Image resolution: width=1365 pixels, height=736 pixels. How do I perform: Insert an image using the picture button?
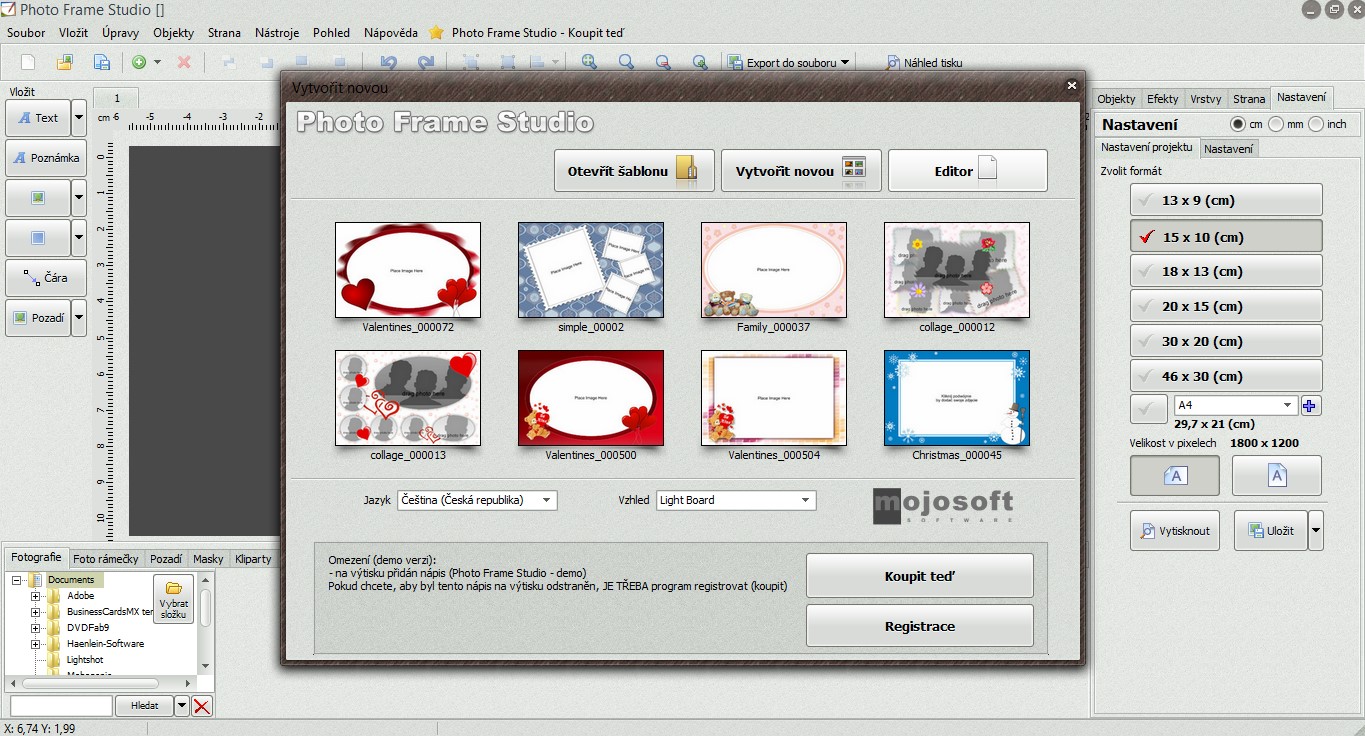pyautogui.click(x=38, y=198)
